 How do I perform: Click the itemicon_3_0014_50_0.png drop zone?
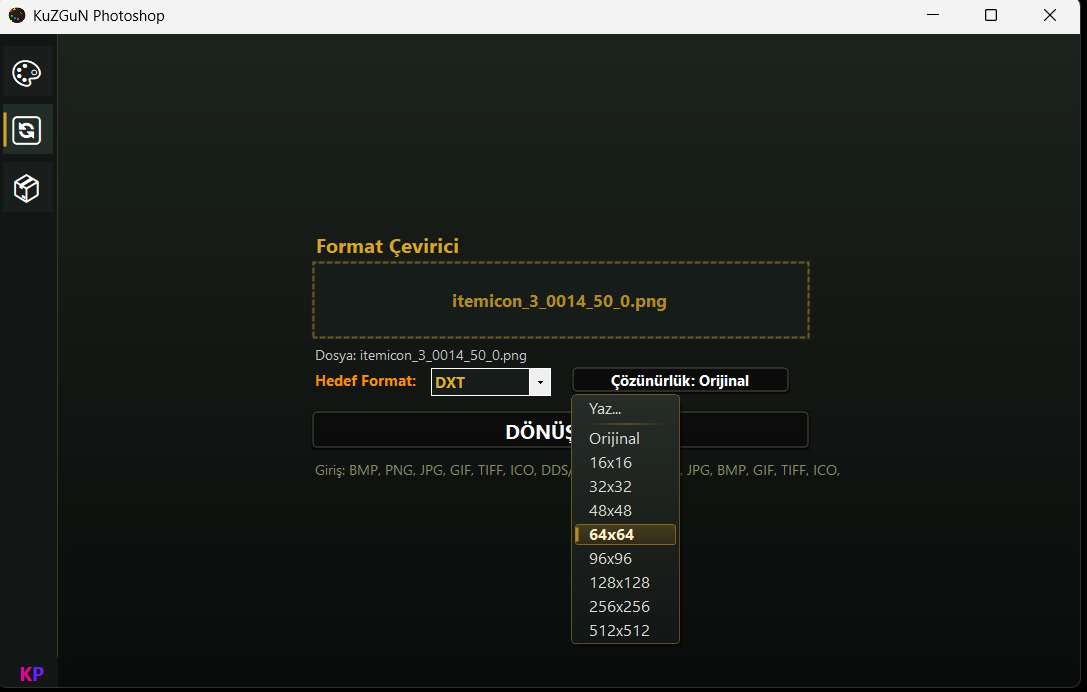click(x=561, y=300)
